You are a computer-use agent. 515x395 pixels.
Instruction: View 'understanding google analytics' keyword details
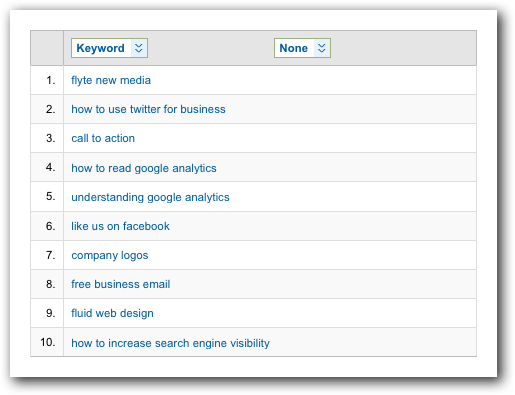tap(150, 197)
